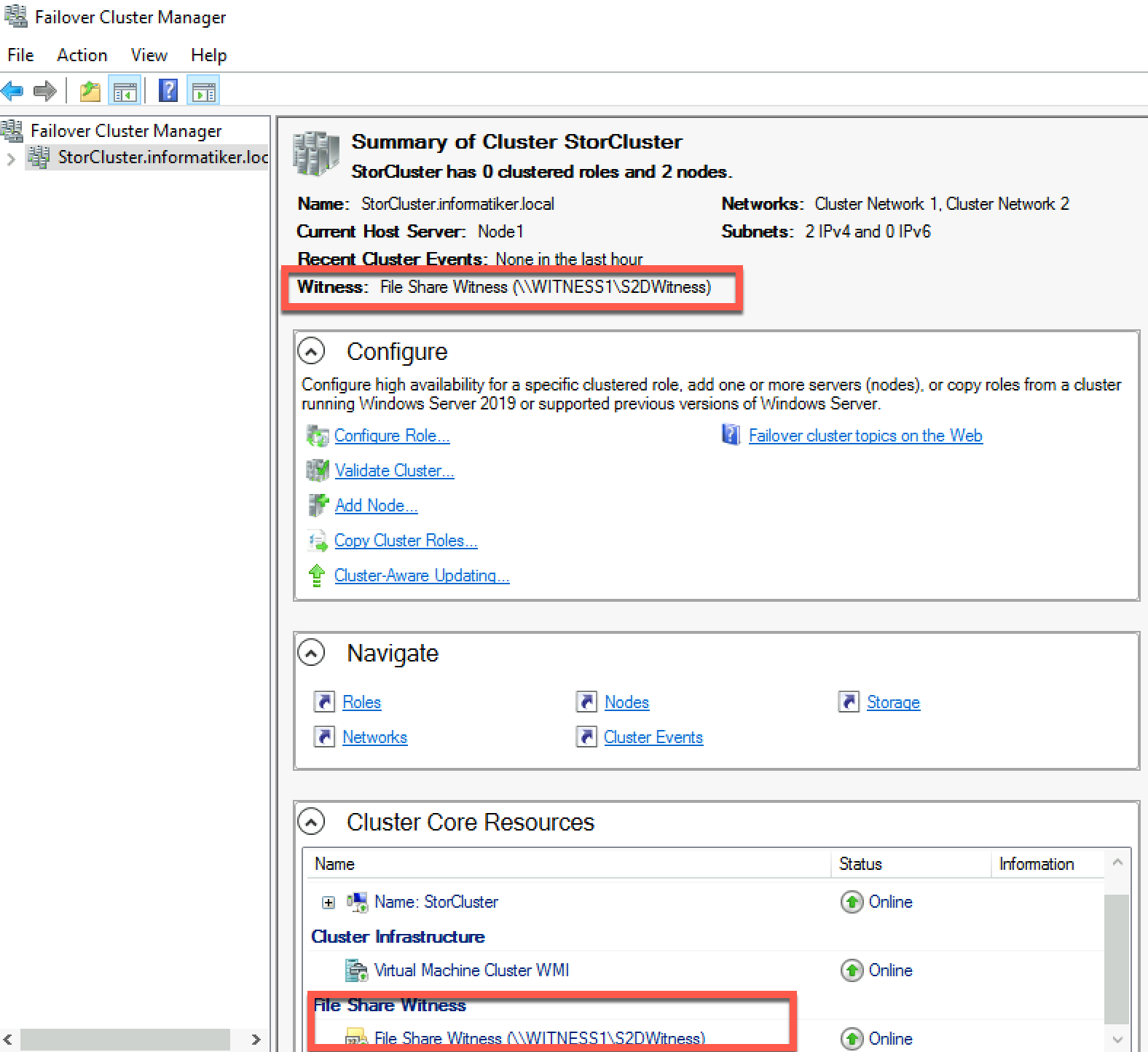Click the Current Host Server Node1 value
Viewport: 1148px width, 1052px height.
(x=500, y=232)
